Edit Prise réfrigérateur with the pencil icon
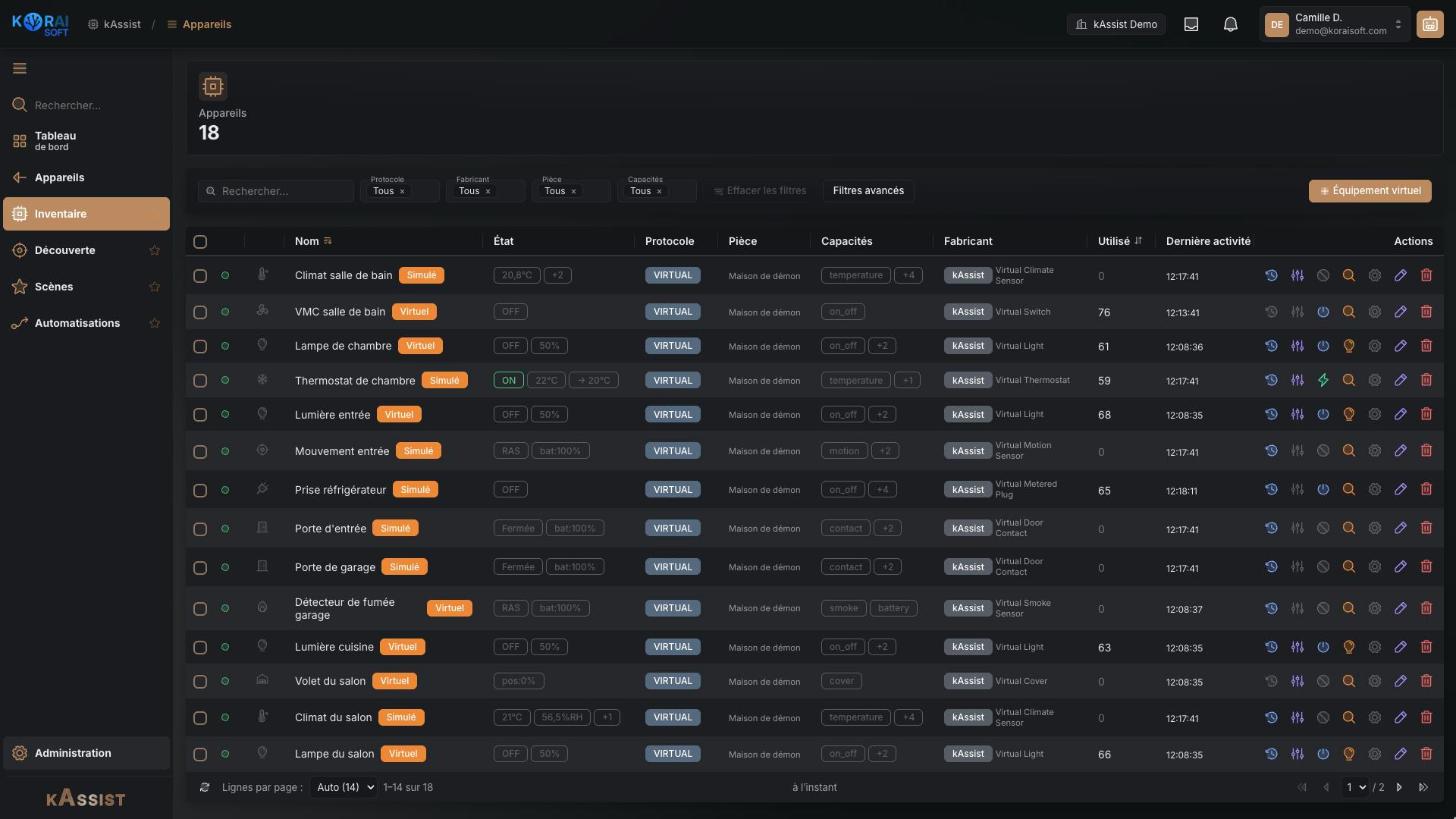 [x=1400, y=490]
